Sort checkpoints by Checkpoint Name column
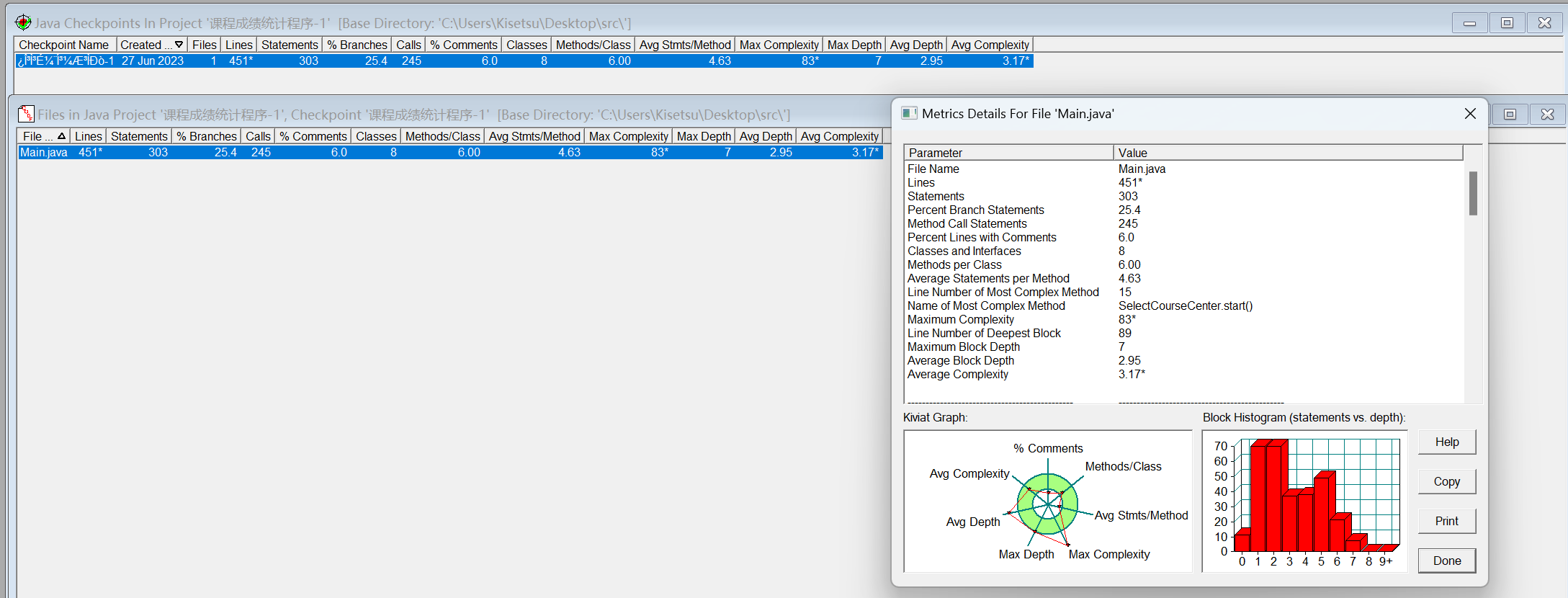 [65, 45]
